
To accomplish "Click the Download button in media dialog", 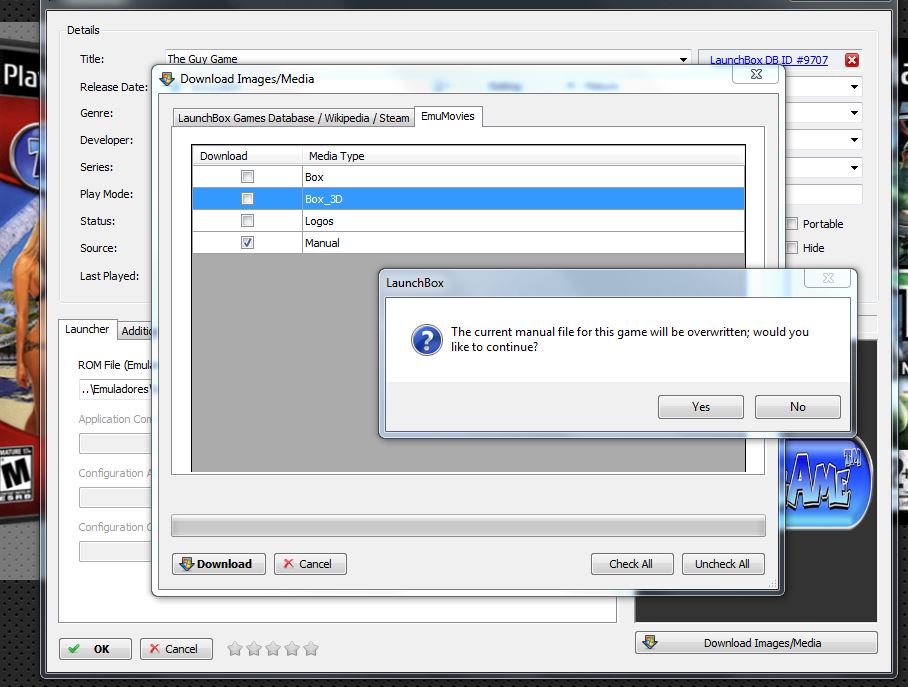I will coord(218,564).
